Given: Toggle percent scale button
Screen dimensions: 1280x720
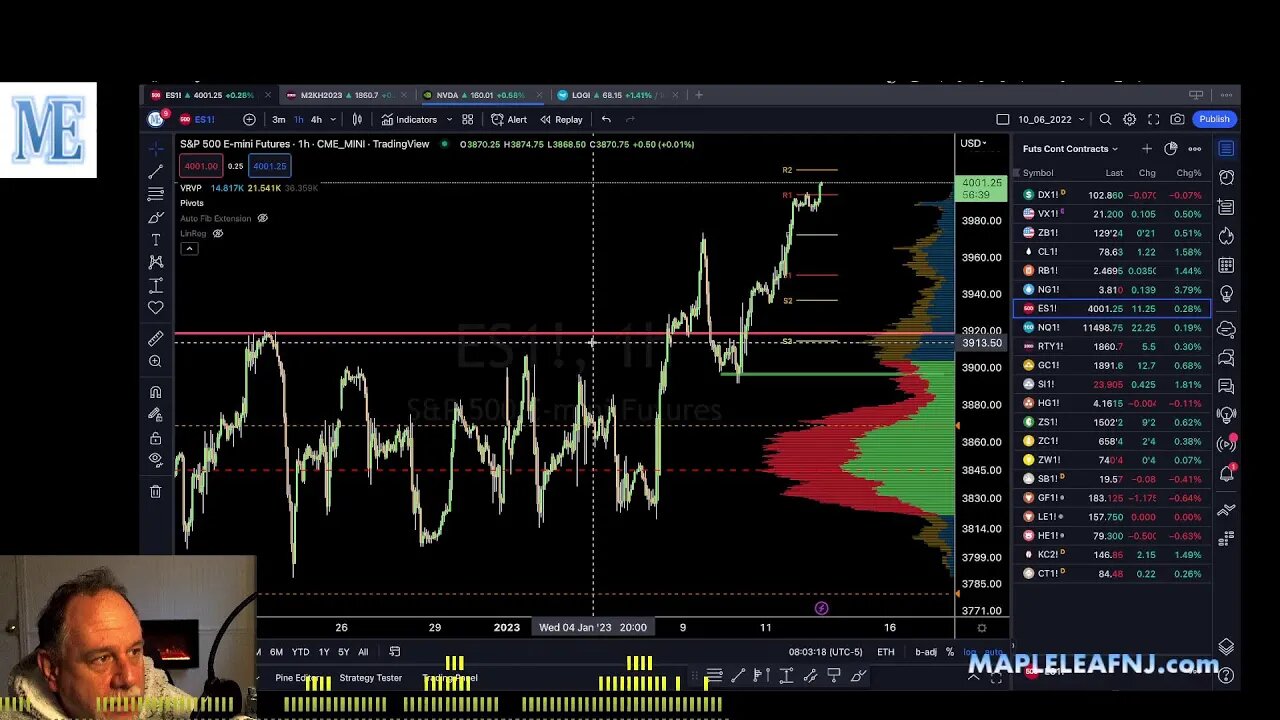Looking at the screenshot, I should coord(950,652).
